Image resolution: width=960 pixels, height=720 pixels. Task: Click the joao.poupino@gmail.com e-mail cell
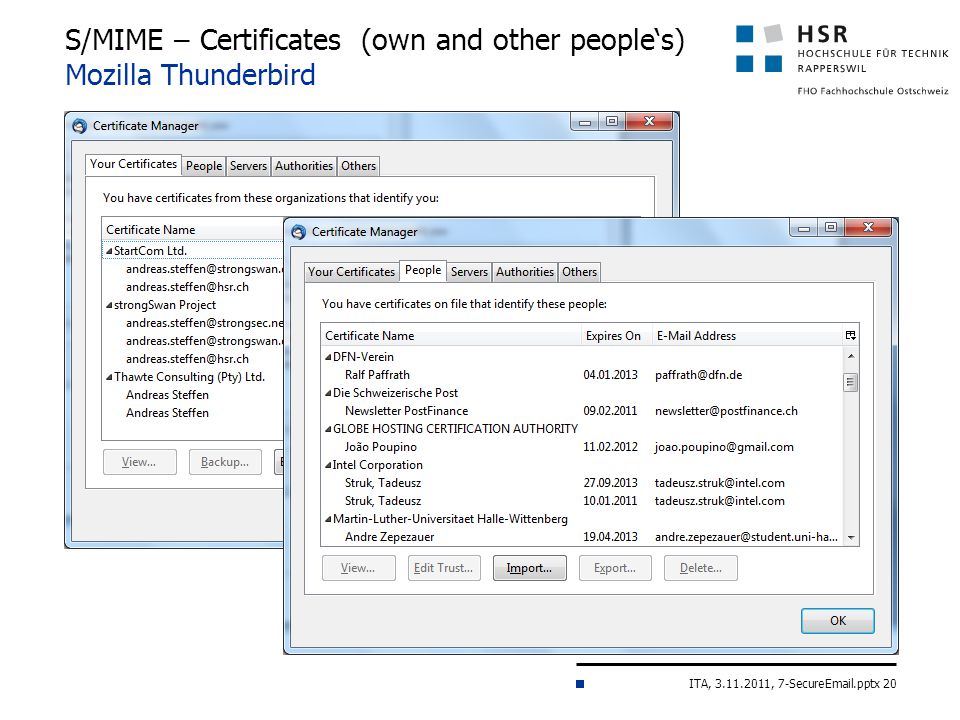click(724, 448)
